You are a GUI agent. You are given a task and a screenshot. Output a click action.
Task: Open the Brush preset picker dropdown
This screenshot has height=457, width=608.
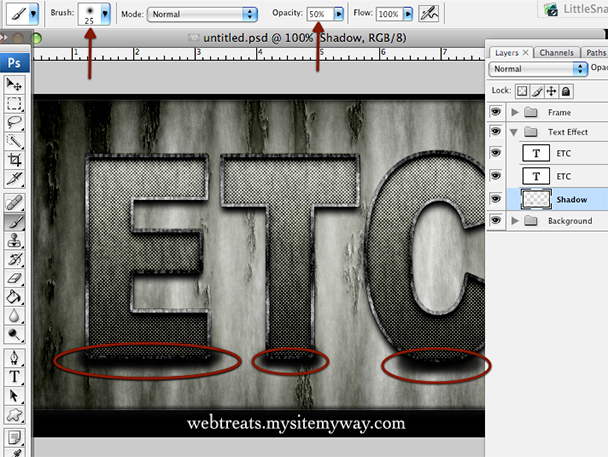105,14
